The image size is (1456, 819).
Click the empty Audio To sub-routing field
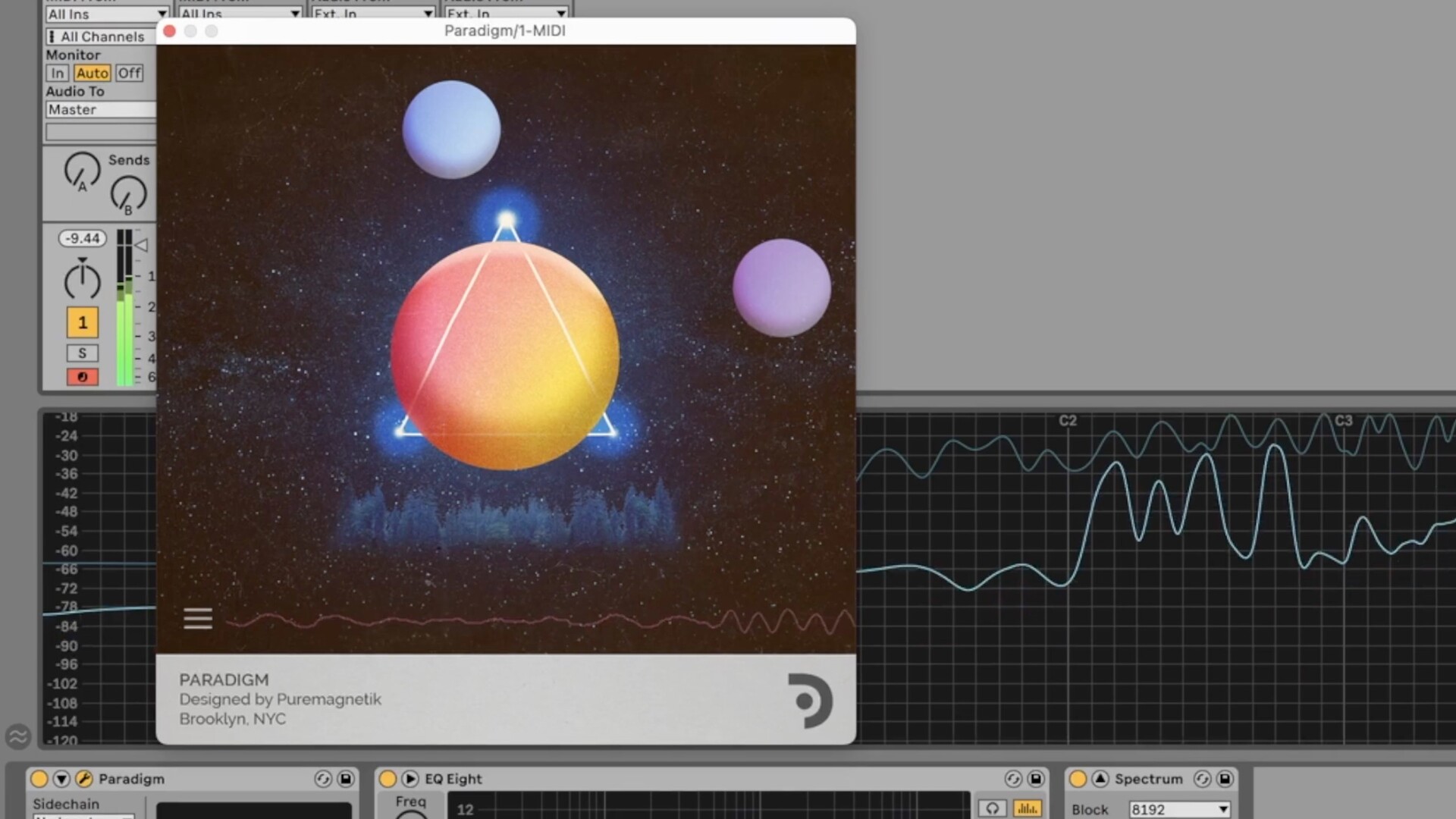(x=101, y=132)
